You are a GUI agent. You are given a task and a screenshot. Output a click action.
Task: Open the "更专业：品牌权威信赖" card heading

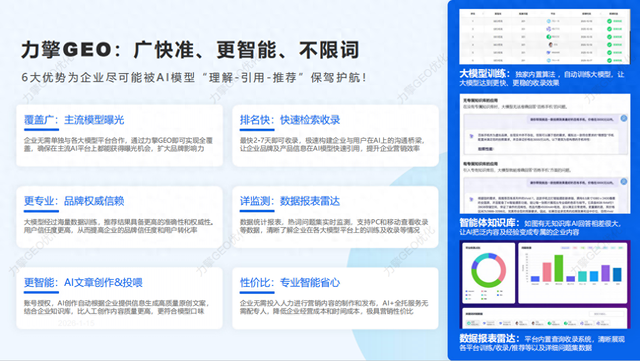[x=74, y=201]
